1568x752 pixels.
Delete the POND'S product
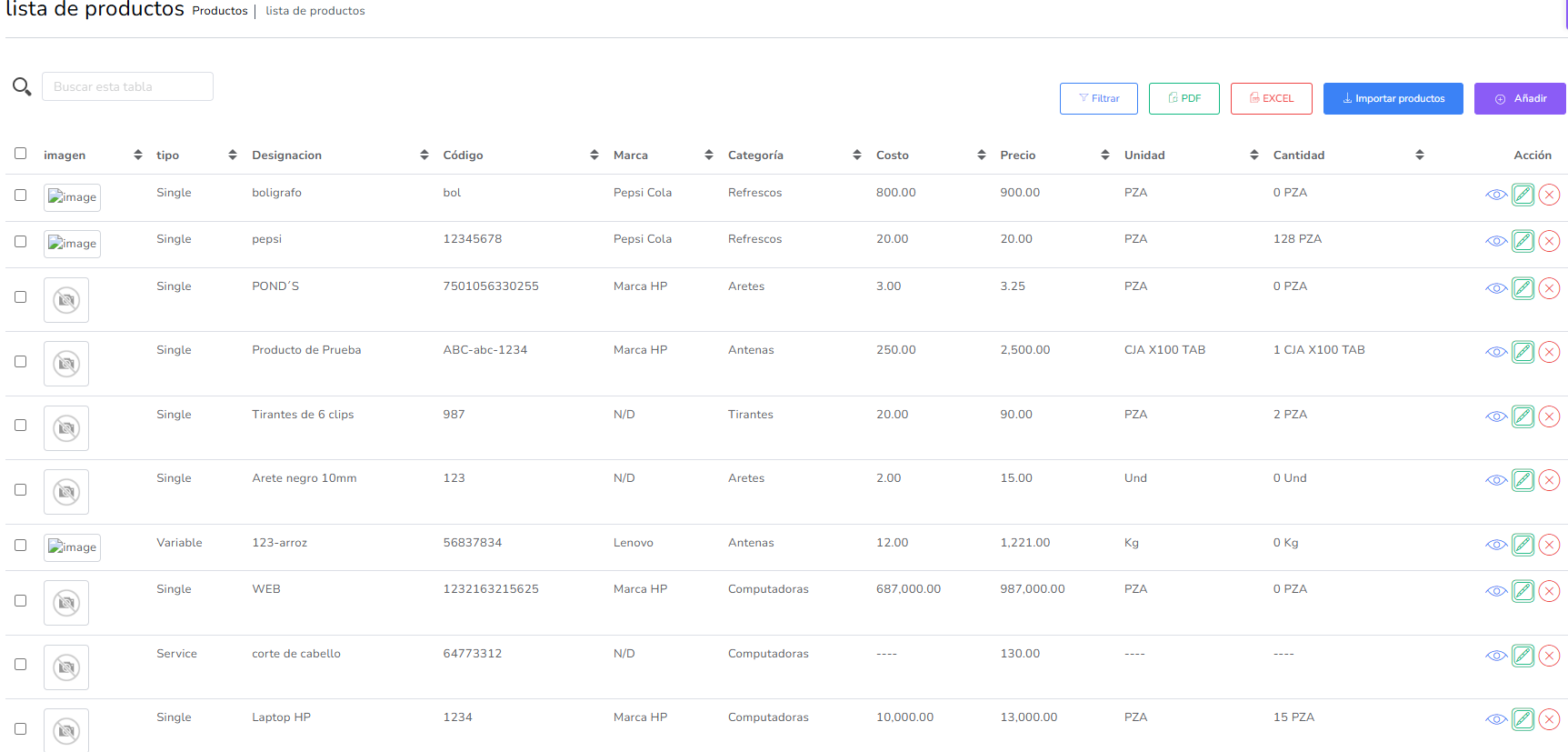(1549, 288)
